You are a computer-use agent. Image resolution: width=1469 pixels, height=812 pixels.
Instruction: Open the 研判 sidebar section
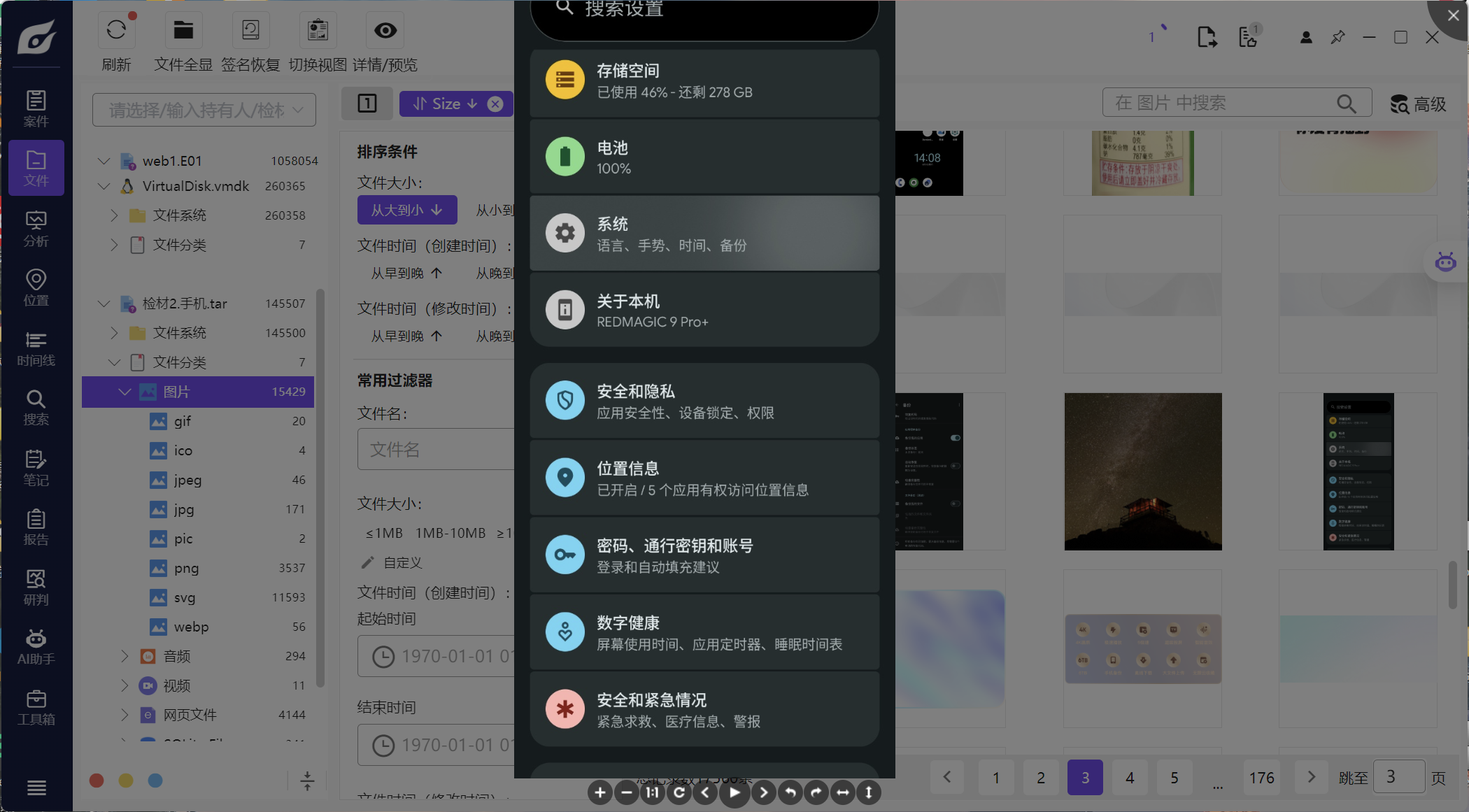(x=36, y=587)
